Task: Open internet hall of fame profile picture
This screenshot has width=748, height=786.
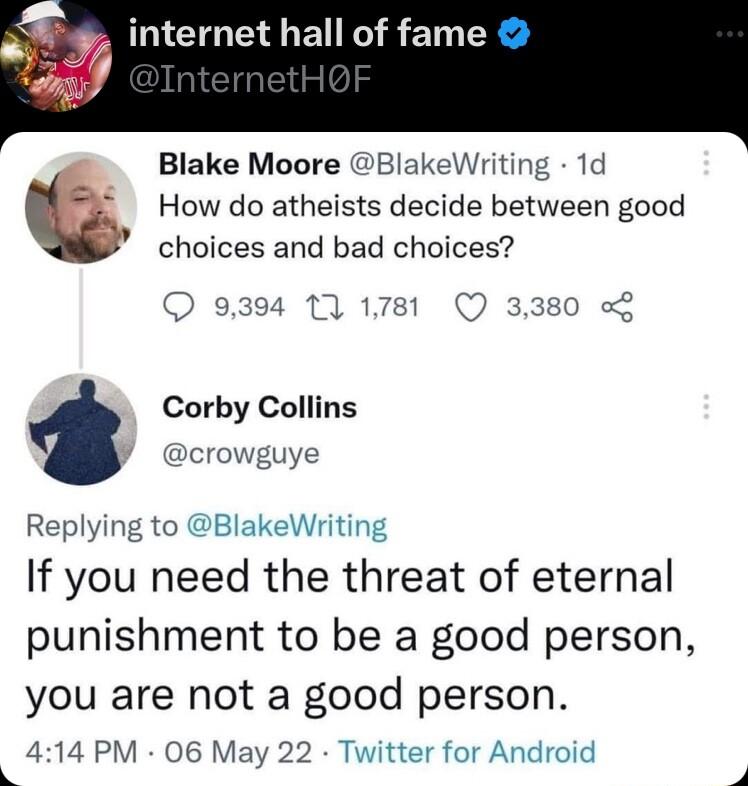Action: [x=56, y=56]
